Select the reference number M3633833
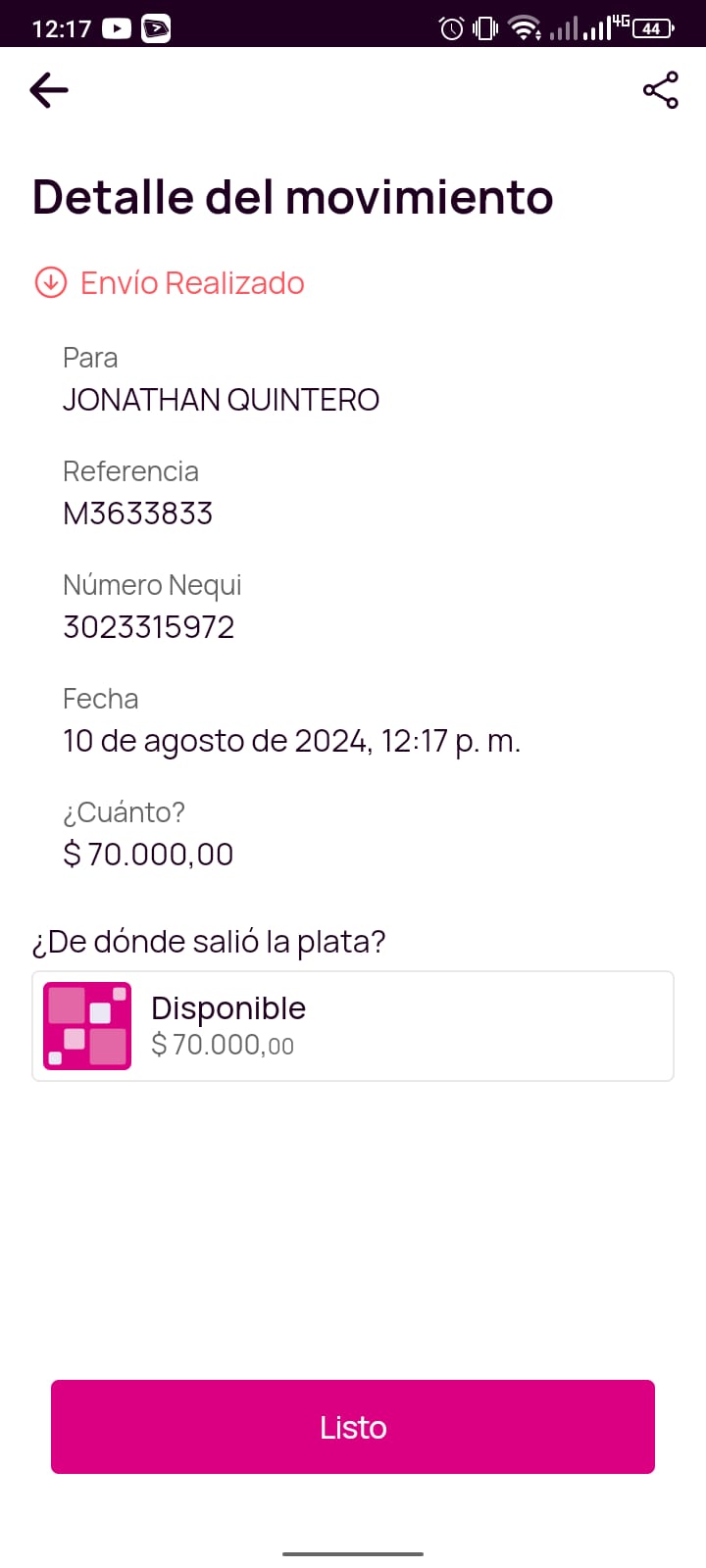The height and width of the screenshot is (1568, 706). pyautogui.click(x=137, y=514)
